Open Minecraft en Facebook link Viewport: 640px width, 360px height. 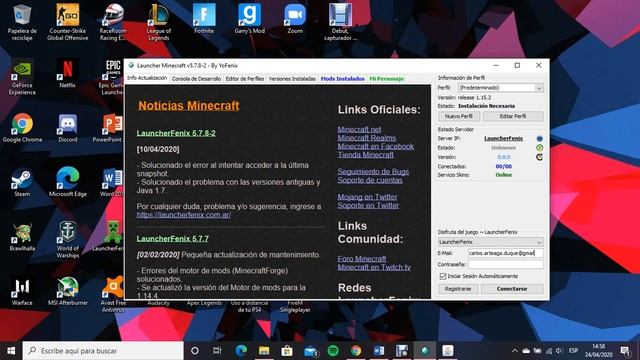[376, 146]
